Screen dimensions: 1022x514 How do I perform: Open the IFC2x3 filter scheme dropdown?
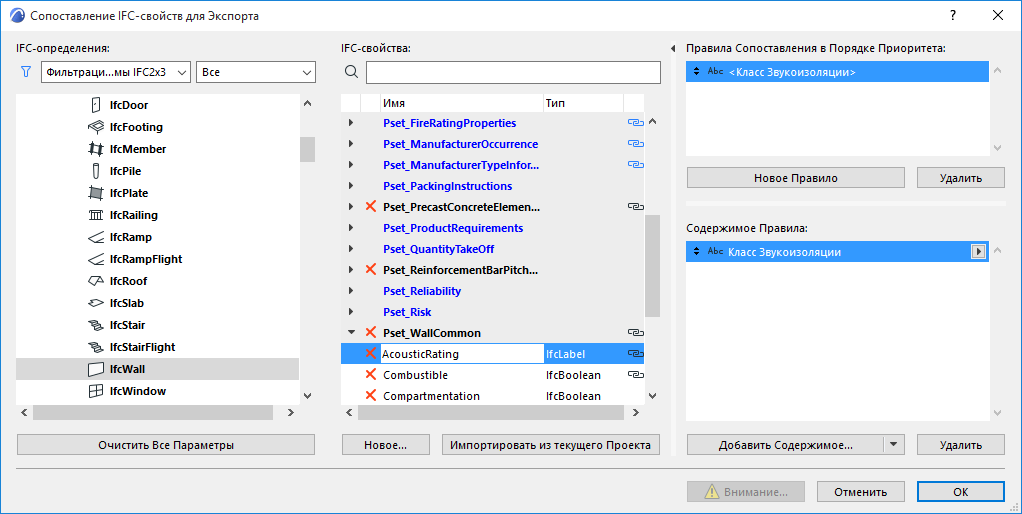[x=116, y=72]
